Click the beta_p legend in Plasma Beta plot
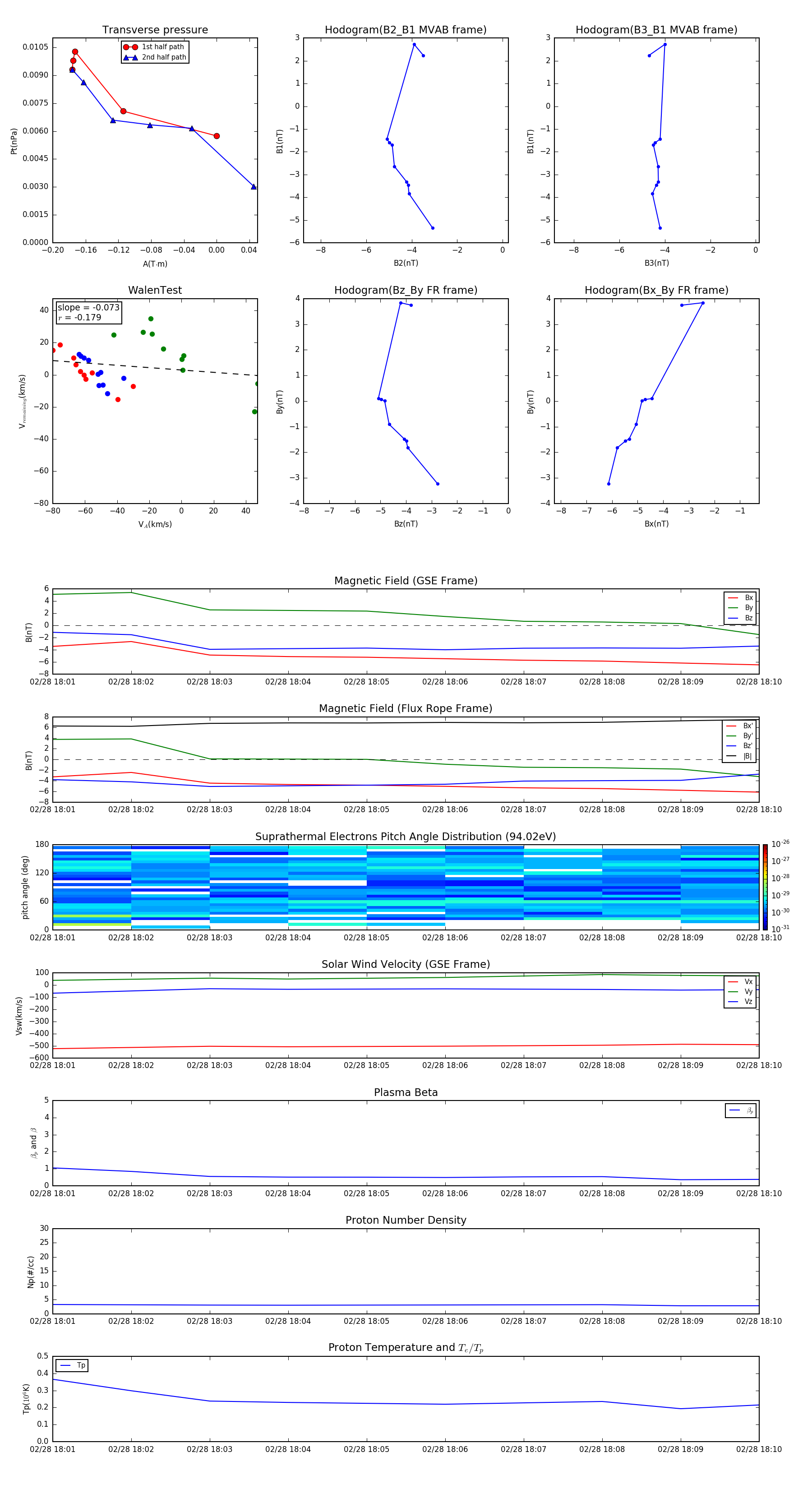The width and height of the screenshot is (812, 1489). pyautogui.click(x=741, y=1110)
